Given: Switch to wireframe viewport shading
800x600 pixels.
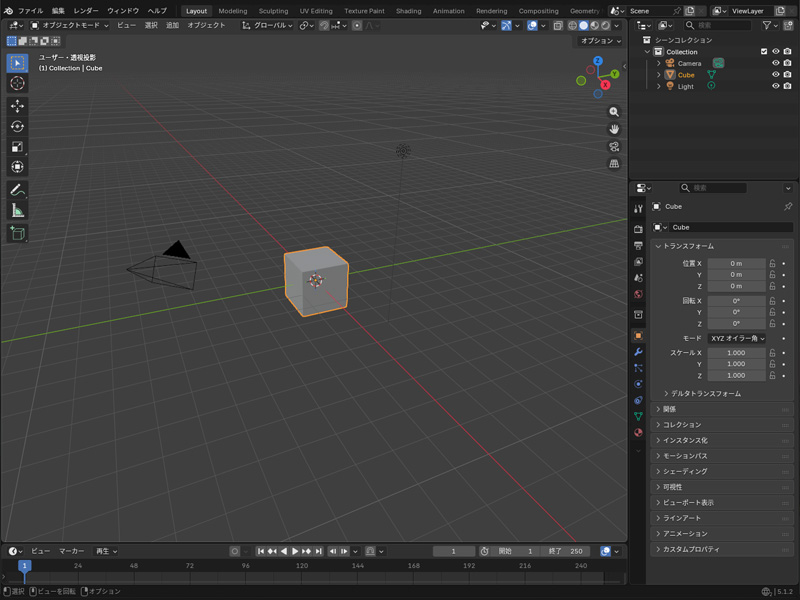Looking at the screenshot, I should coord(572,26).
